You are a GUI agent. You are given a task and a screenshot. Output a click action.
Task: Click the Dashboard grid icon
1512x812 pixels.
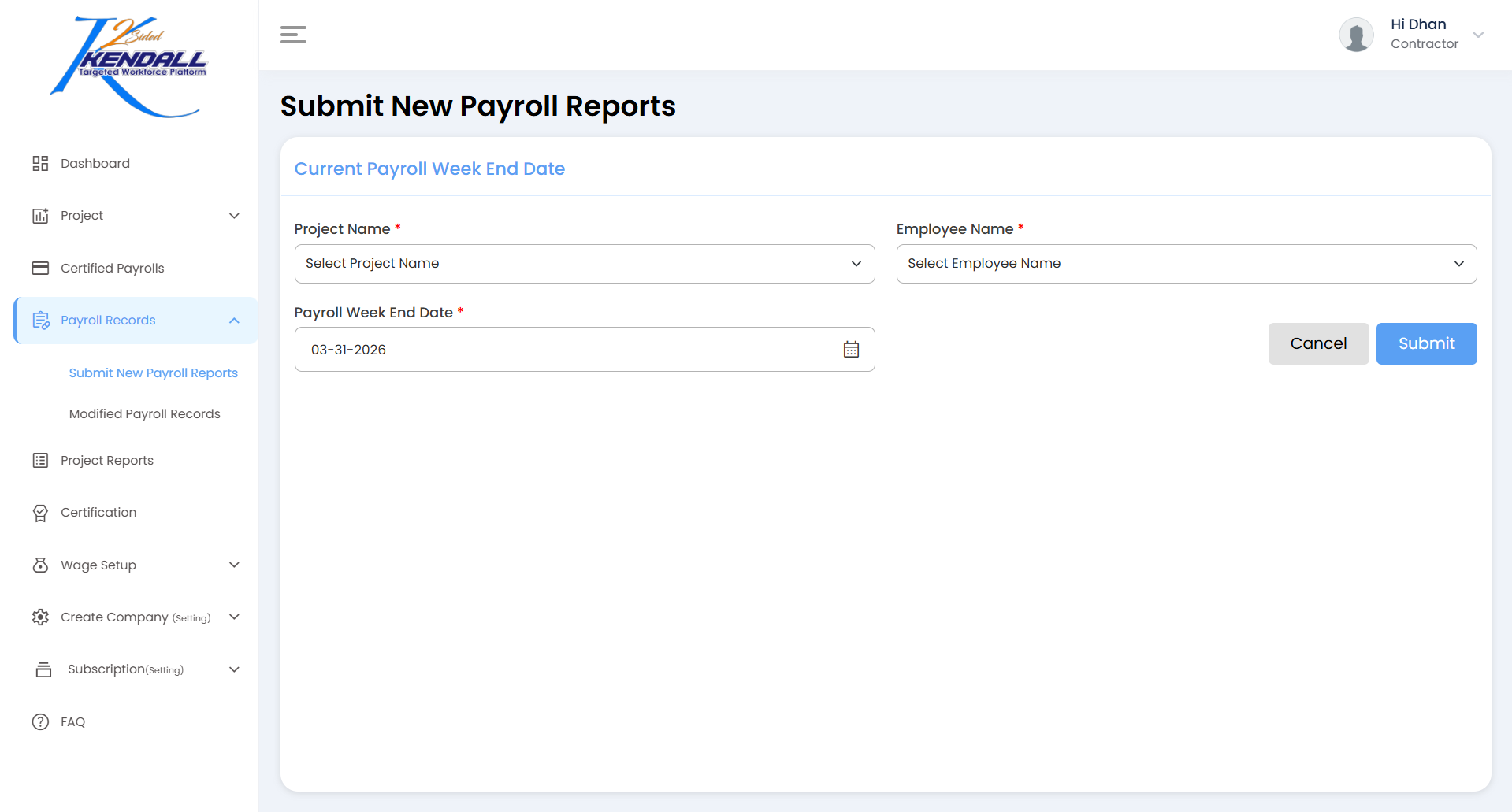click(x=40, y=163)
